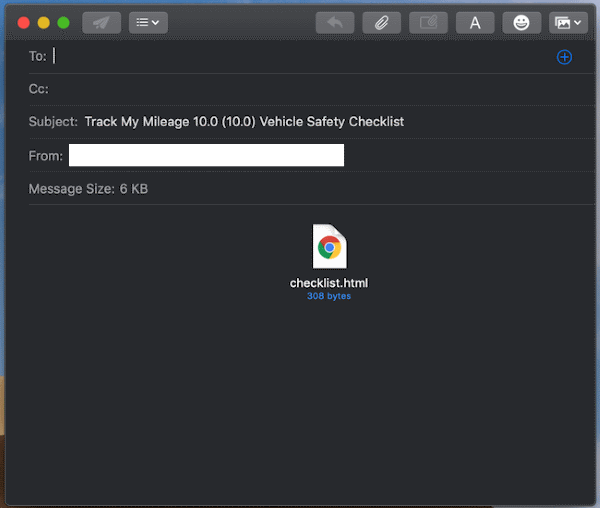The width and height of the screenshot is (600, 508).
Task: Open the header fields dropdown
Action: click(148, 22)
